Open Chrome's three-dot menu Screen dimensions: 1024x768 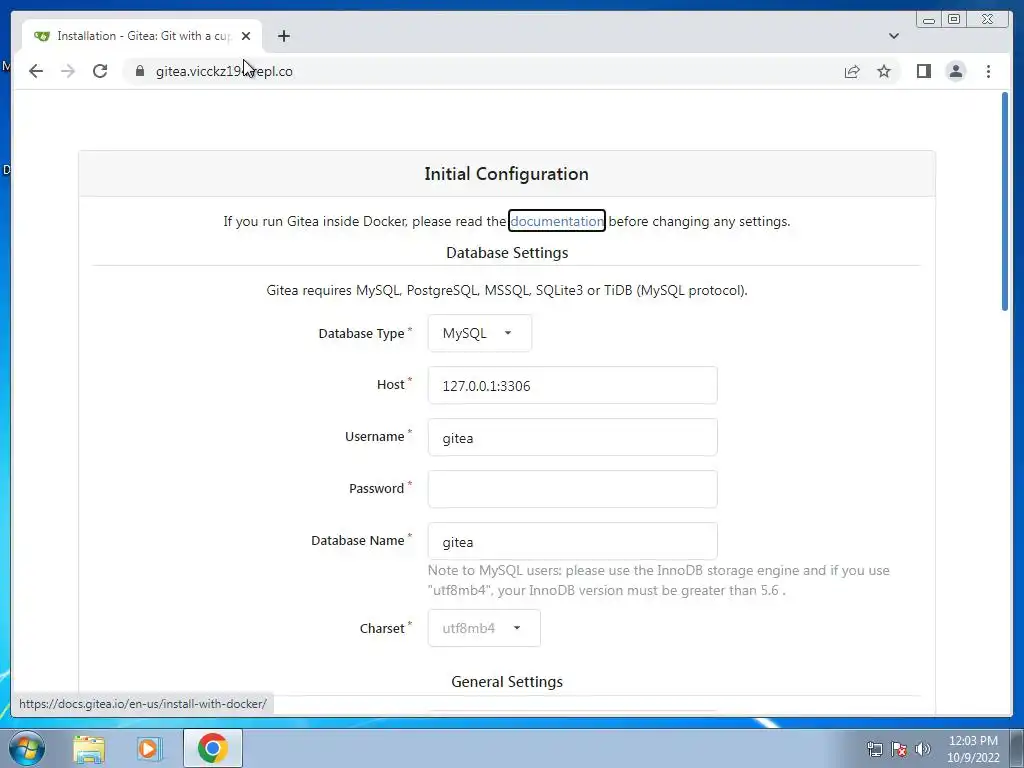pyautogui.click(x=988, y=71)
